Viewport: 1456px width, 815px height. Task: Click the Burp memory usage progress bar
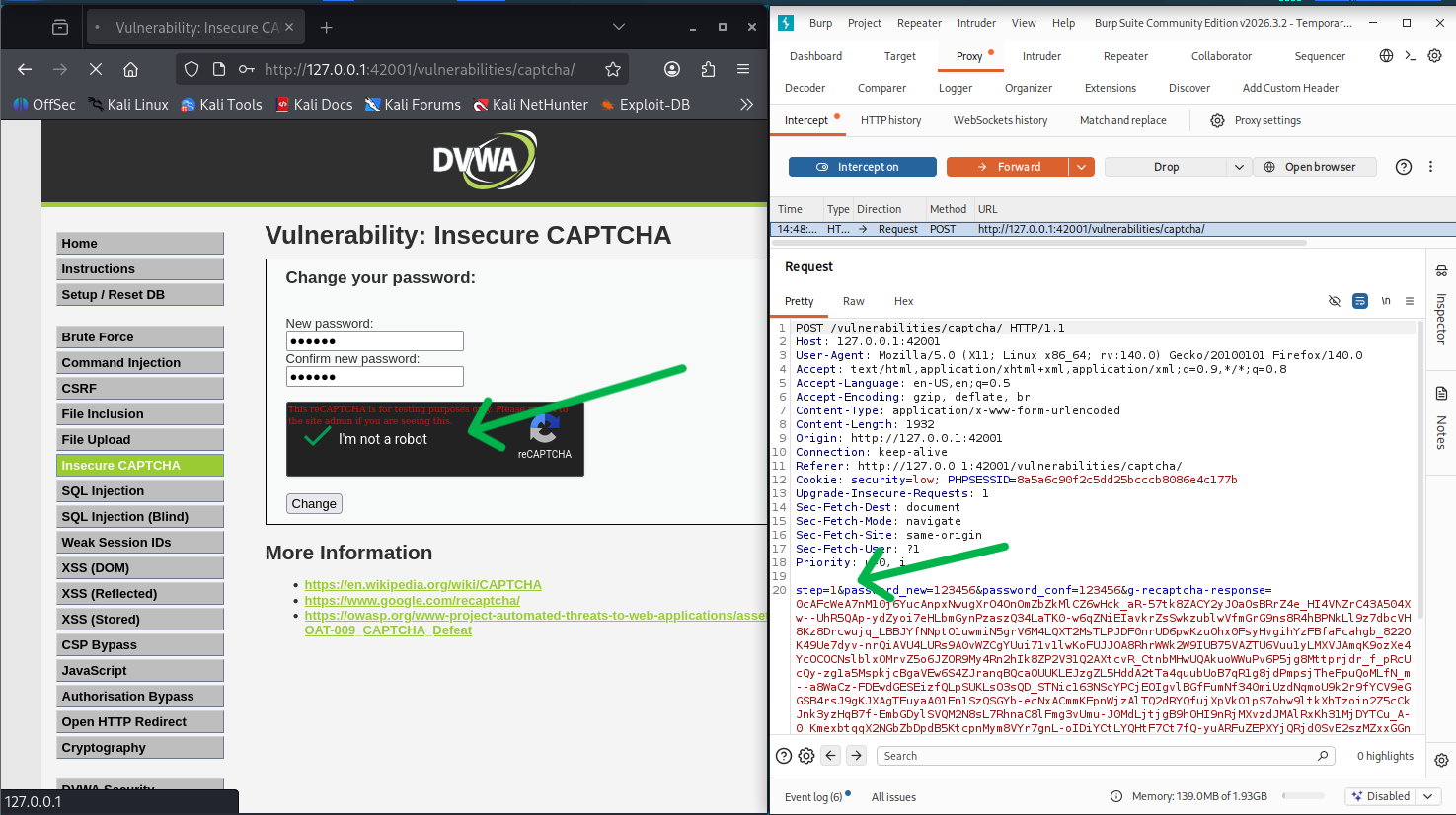(1303, 796)
